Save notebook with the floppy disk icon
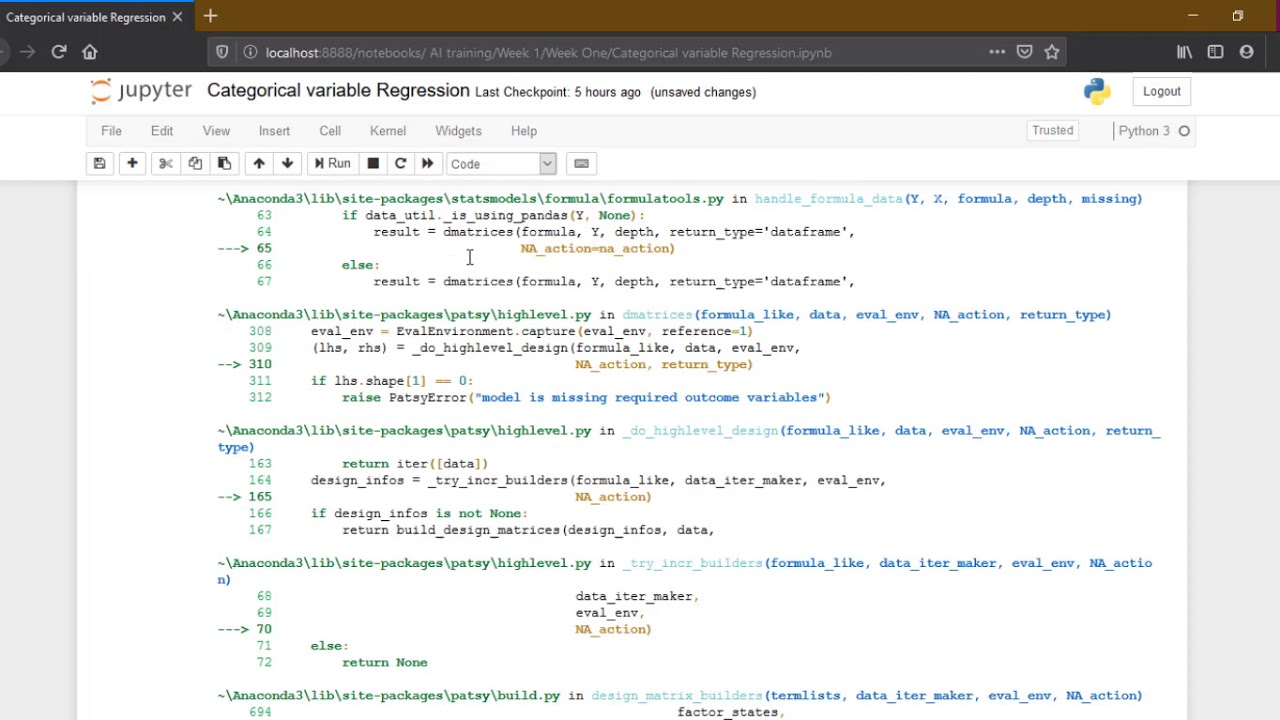The image size is (1280, 720). (99, 164)
